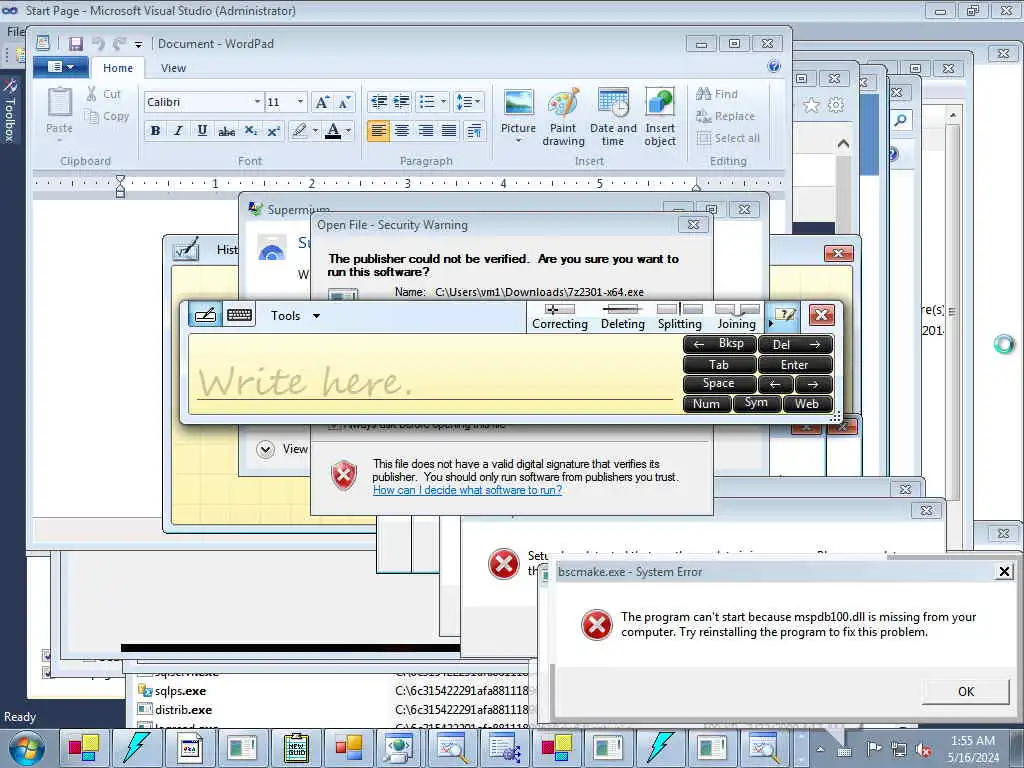The width and height of the screenshot is (1024, 768).
Task: Customize Quick Access Toolbar dropdown in WordPad
Action: (138, 44)
